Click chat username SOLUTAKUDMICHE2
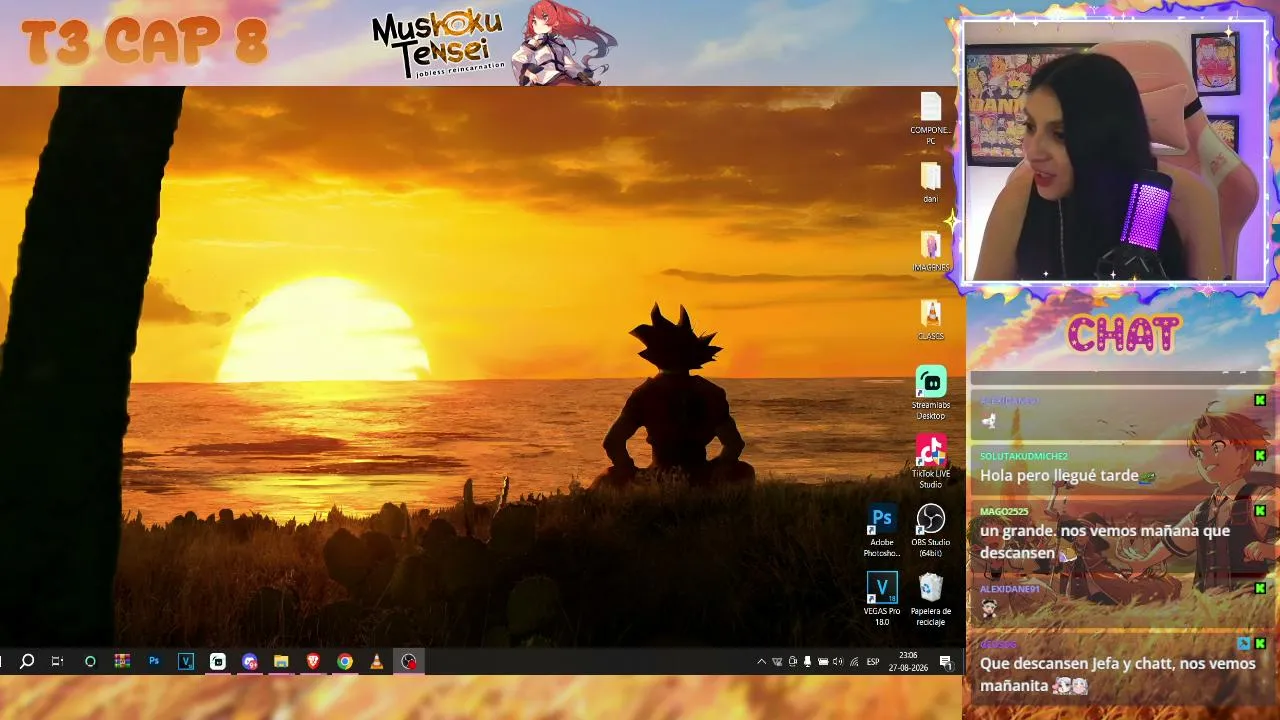 (x=1024, y=456)
